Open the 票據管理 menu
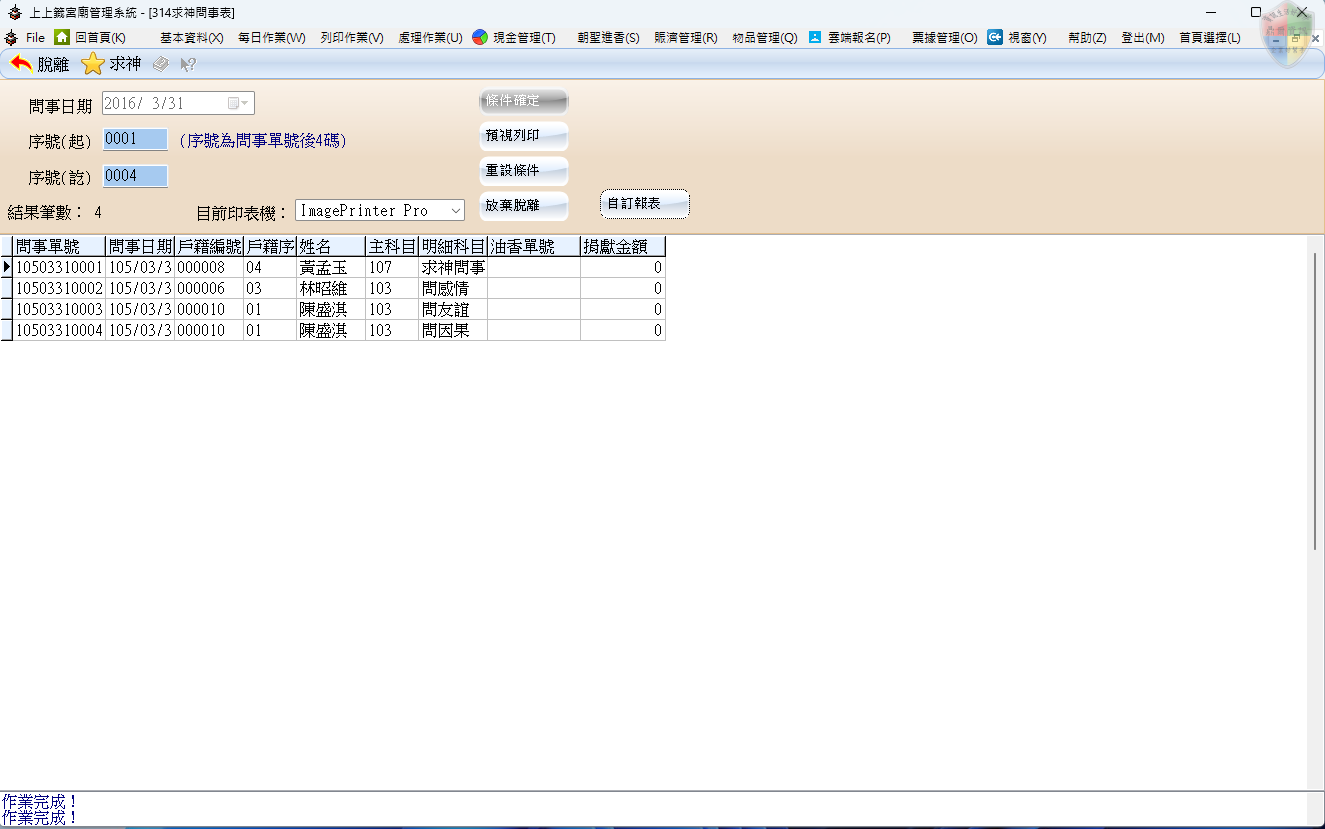 pos(944,38)
